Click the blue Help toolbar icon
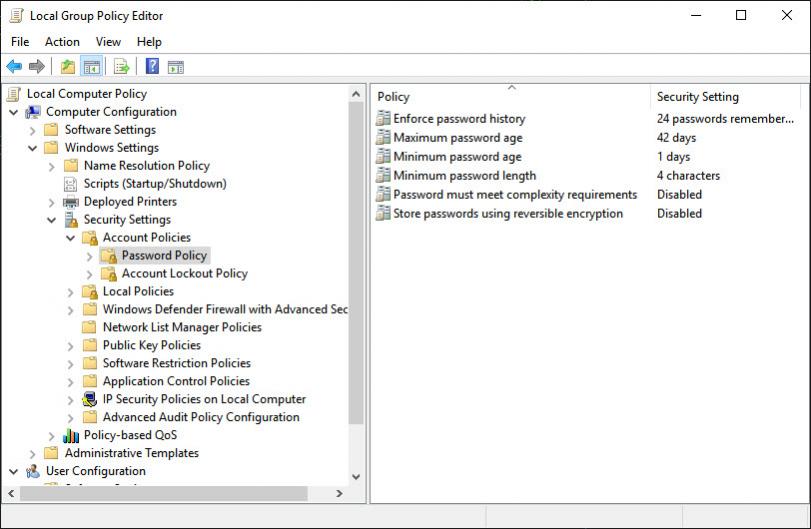Viewport: 811px width, 529px height. click(152, 66)
